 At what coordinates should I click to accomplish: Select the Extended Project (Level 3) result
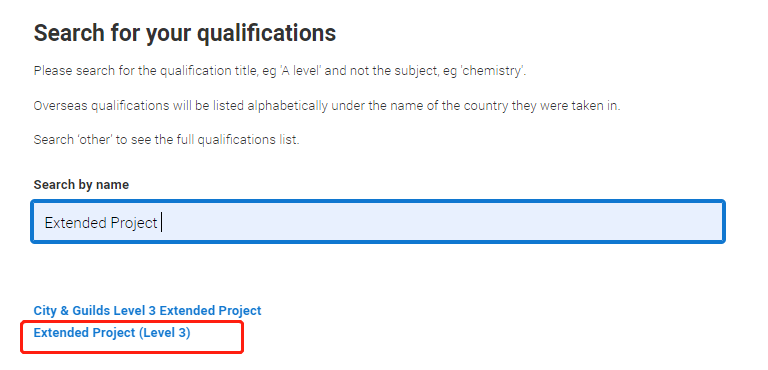(112, 333)
